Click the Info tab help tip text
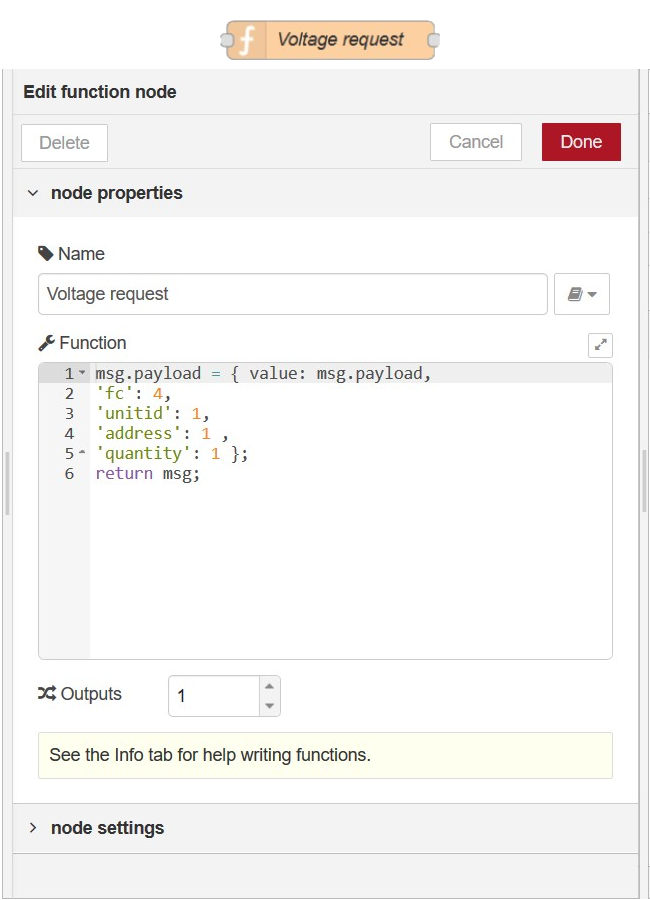Screen dimensions: 650x900 coord(210,755)
